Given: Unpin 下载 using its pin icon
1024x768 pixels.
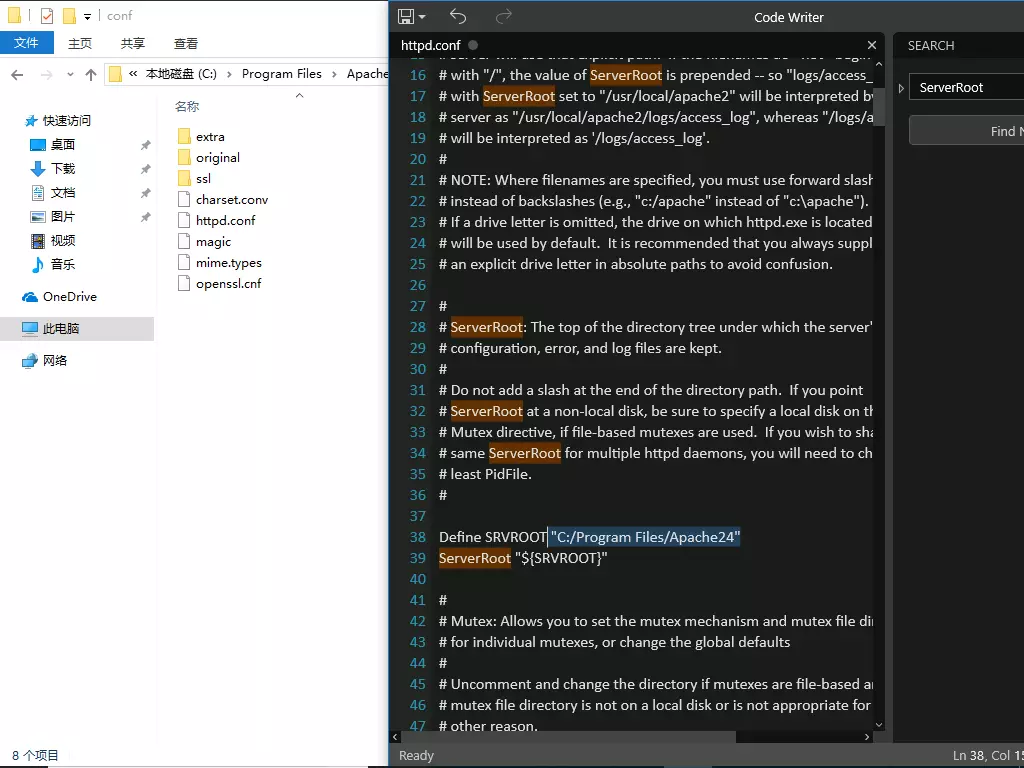Looking at the screenshot, I should tap(145, 169).
